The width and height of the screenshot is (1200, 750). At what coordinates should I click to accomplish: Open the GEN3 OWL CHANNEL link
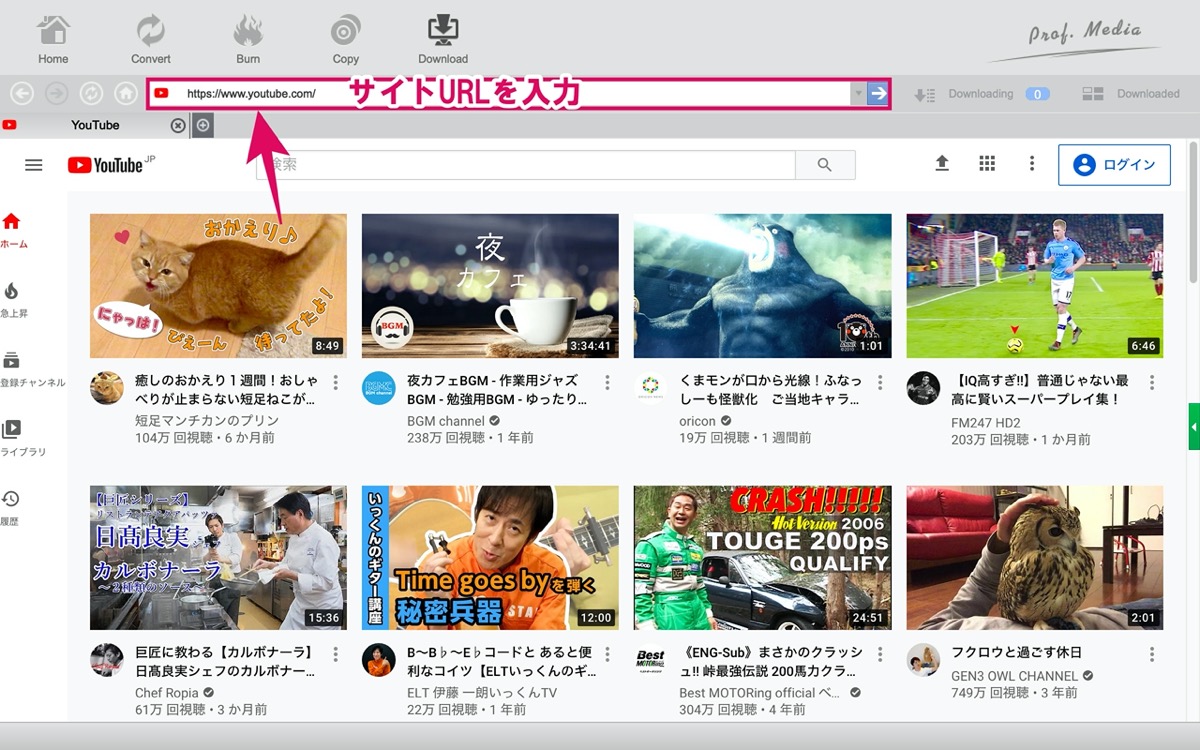(1014, 676)
